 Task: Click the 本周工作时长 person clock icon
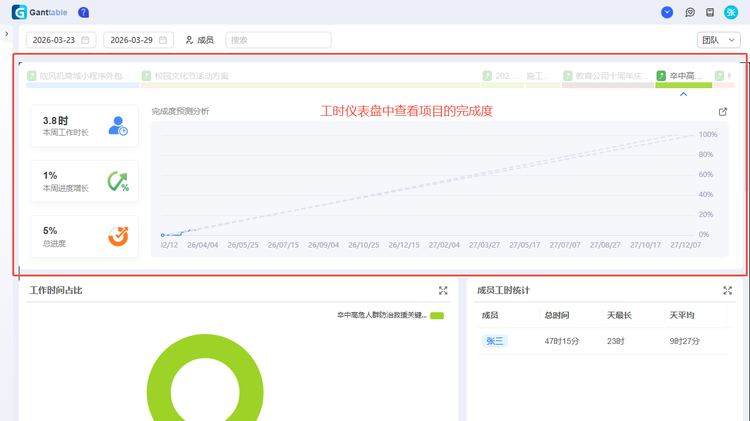[x=118, y=126]
